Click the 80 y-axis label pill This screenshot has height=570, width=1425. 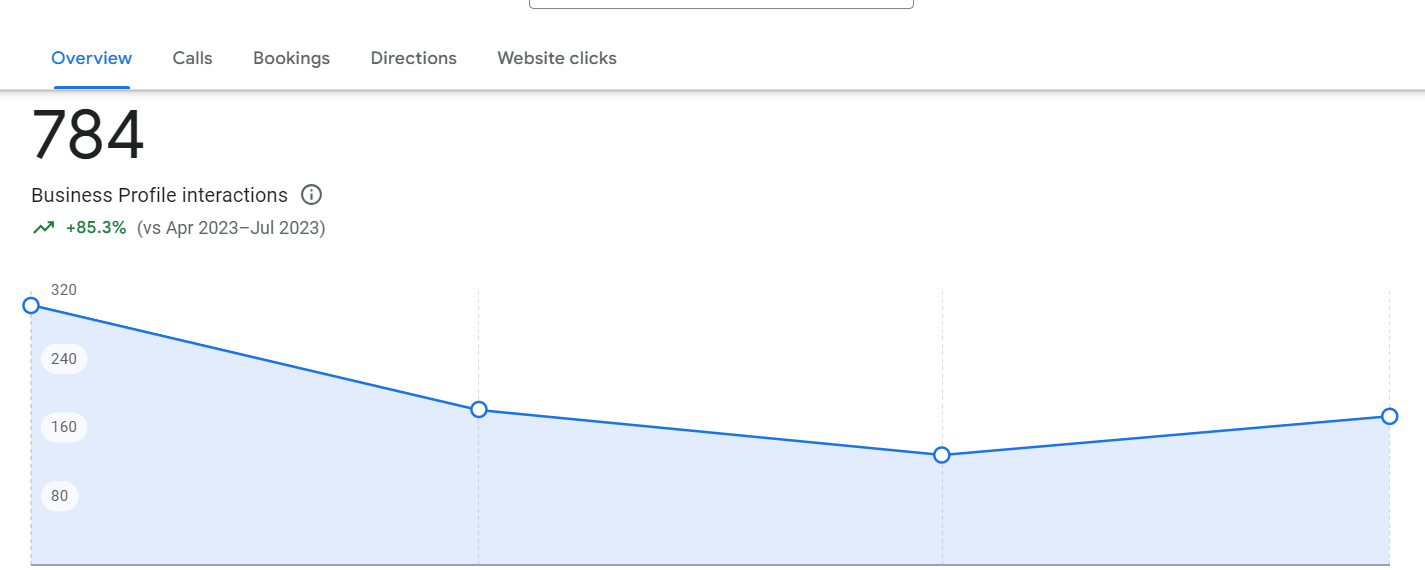tap(60, 496)
